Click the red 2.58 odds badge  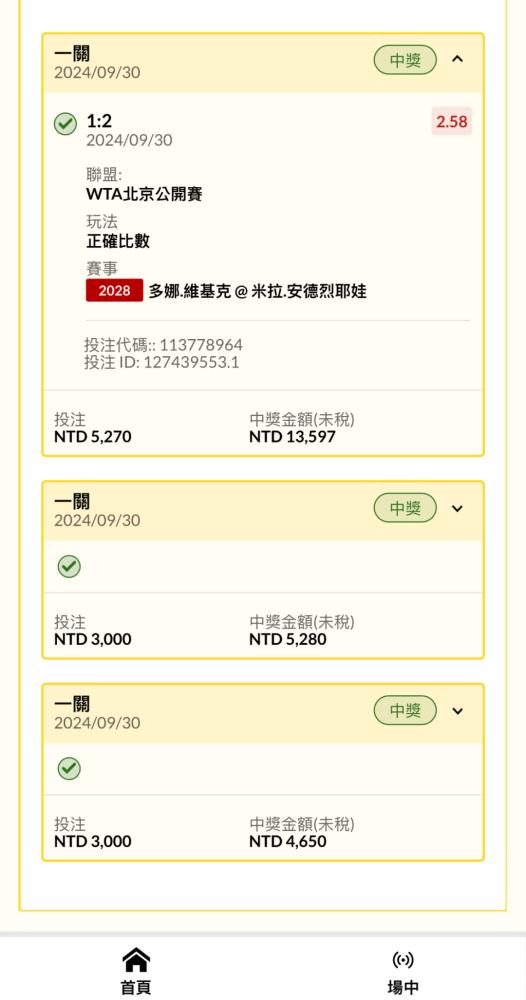click(451, 121)
